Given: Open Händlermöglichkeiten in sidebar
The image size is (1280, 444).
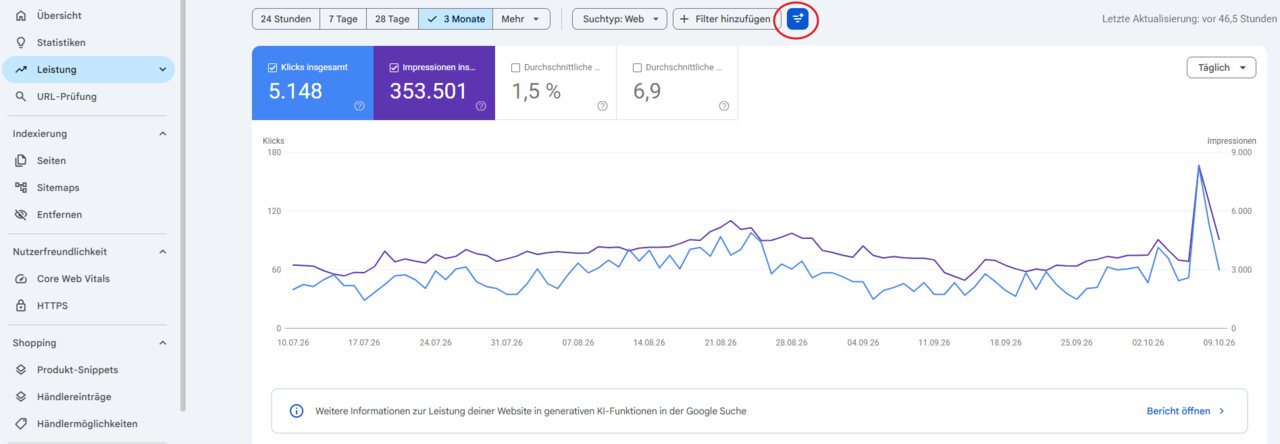Looking at the screenshot, I should click(x=88, y=424).
